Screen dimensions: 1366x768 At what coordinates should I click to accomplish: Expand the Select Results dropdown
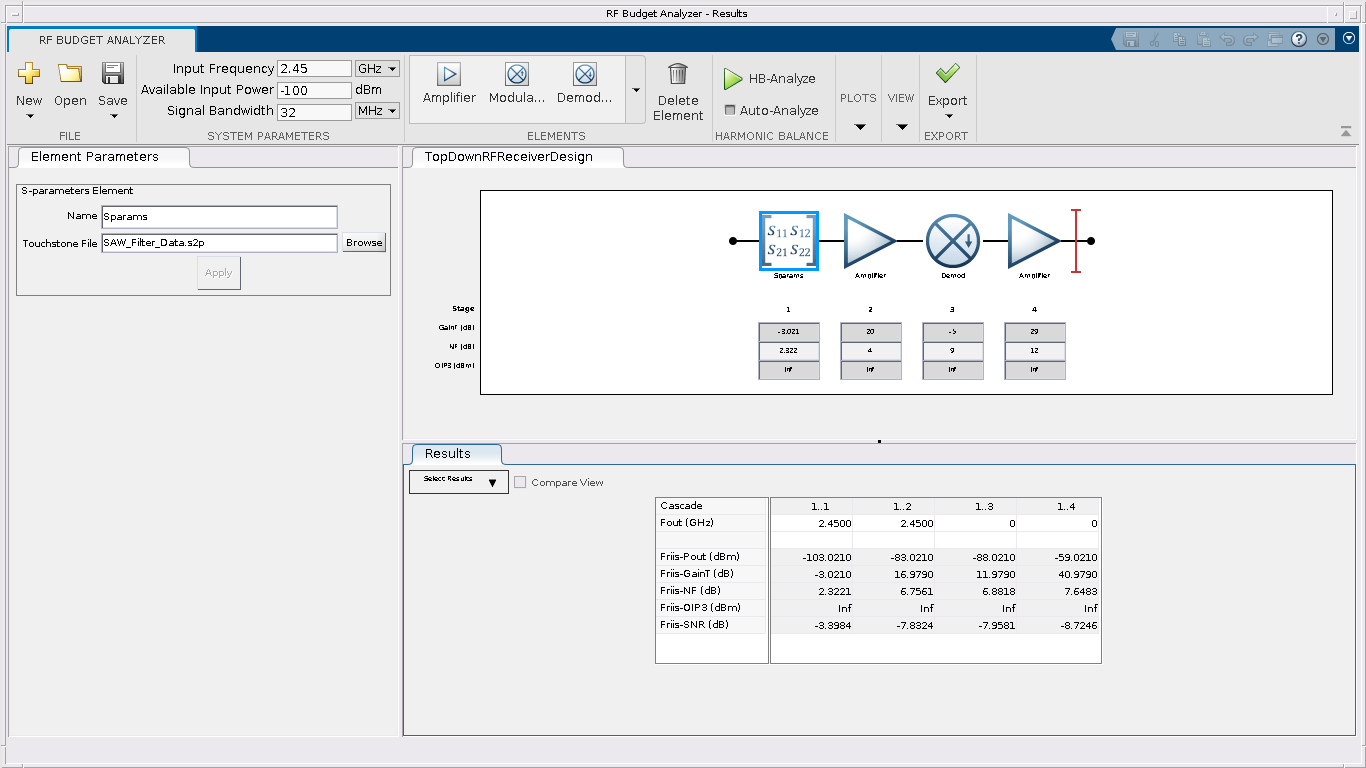click(459, 482)
